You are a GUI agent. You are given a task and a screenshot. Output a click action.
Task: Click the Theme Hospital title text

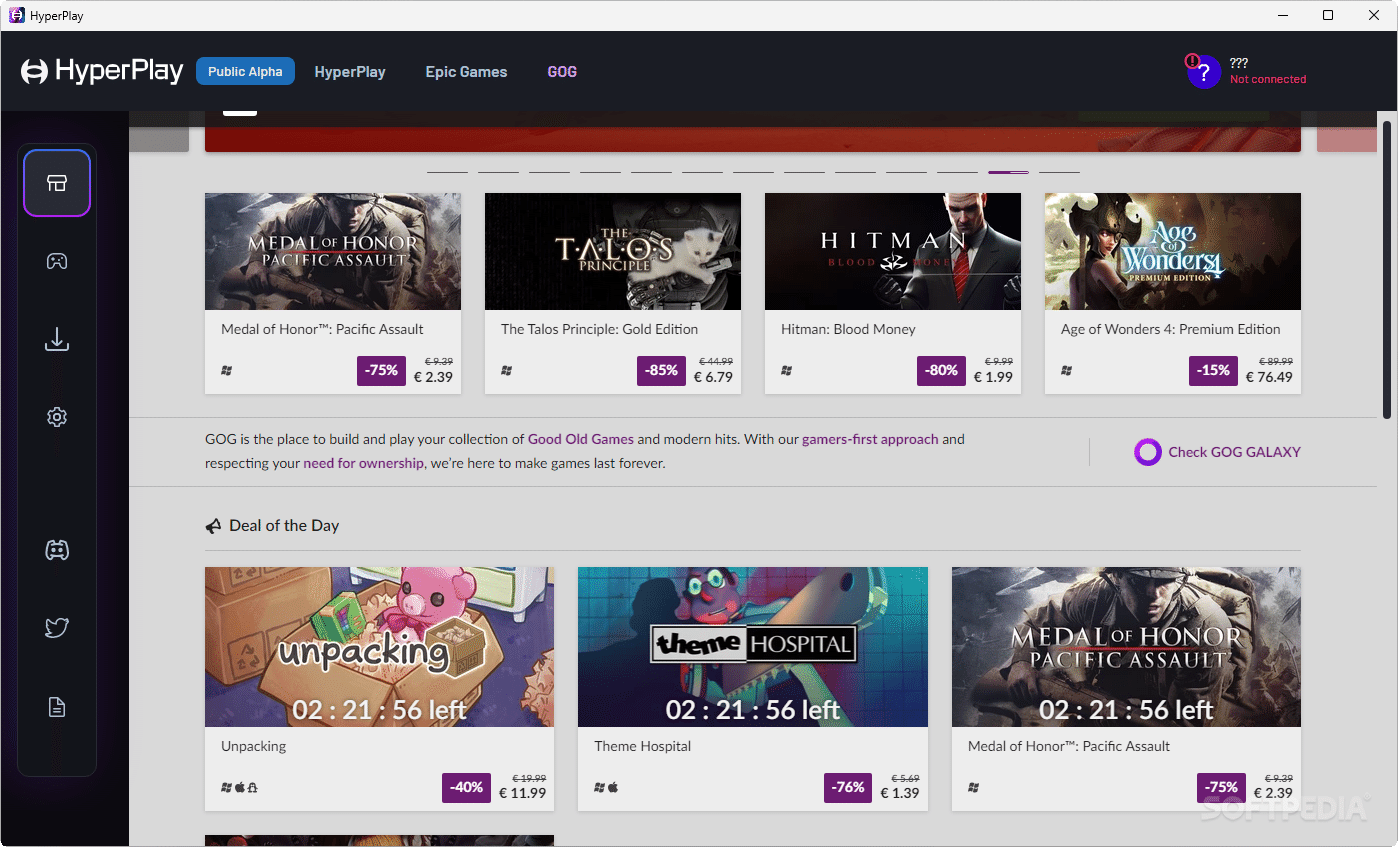click(643, 746)
